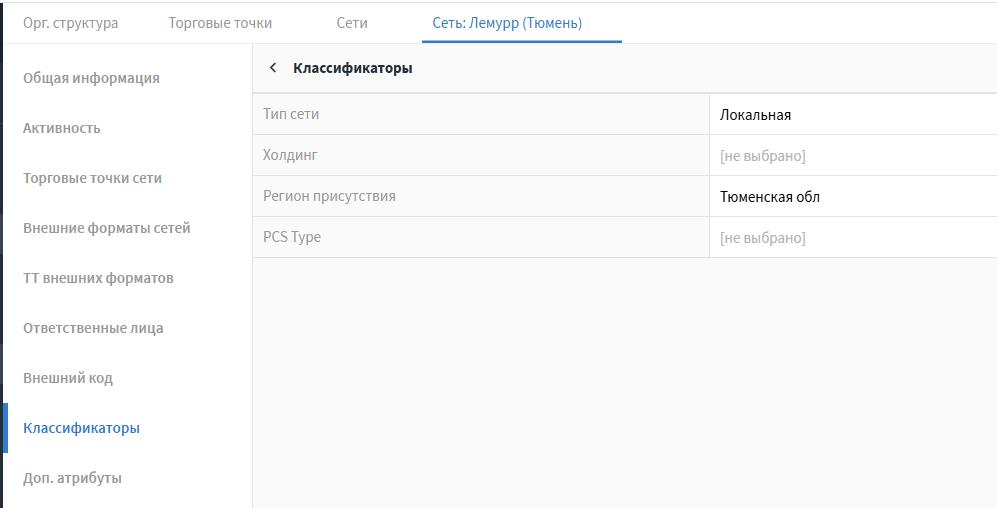Select Внешний код in the sidebar
Viewport: 997px width, 508px height.
pyautogui.click(x=68, y=378)
